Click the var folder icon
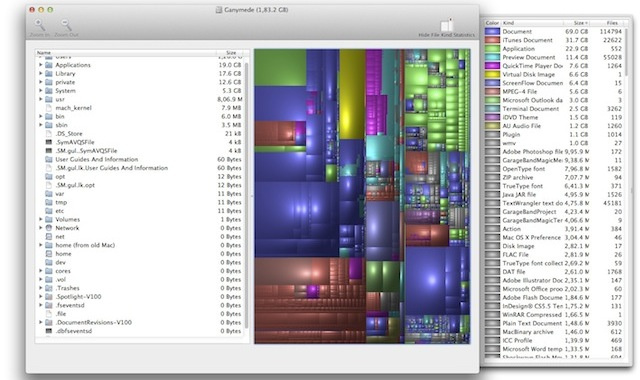 pyautogui.click(x=49, y=193)
